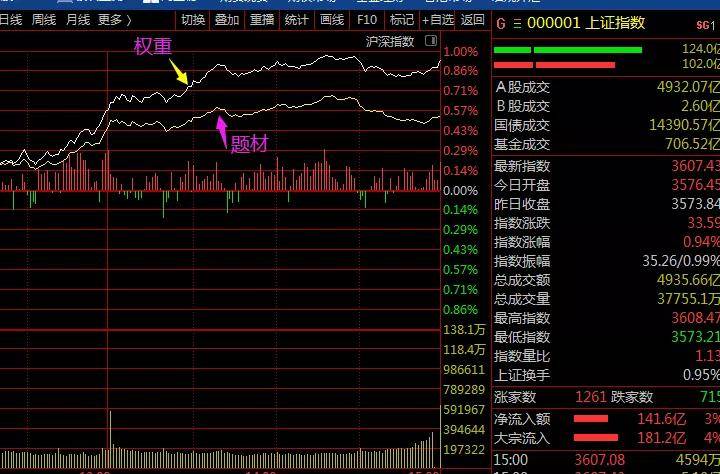
Task: Open the 统计 statistics tool
Action: pyautogui.click(x=297, y=19)
